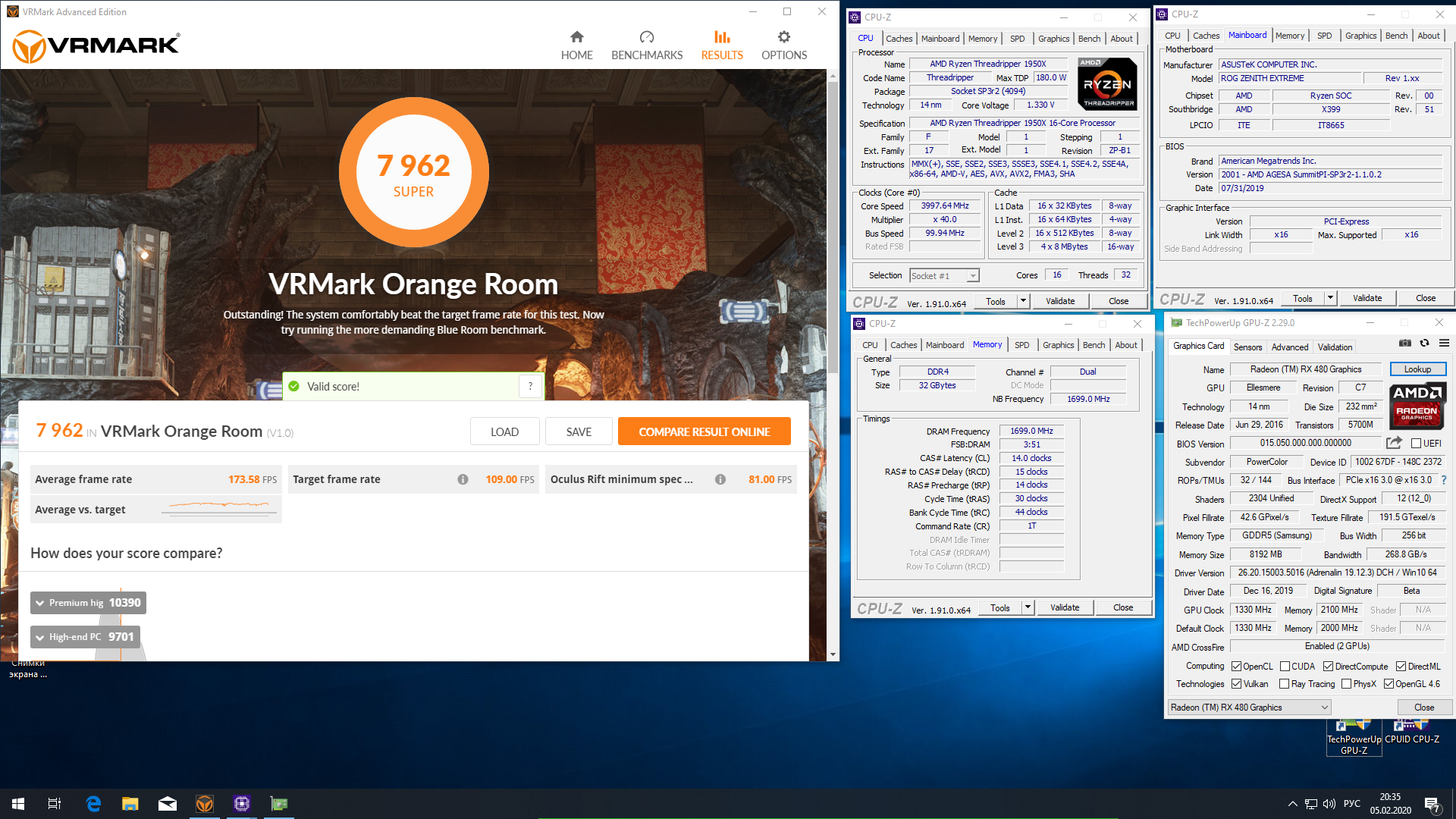Click VRMark vertical scrollbar thumb
This screenshot has width=1456, height=819.
click(833, 227)
